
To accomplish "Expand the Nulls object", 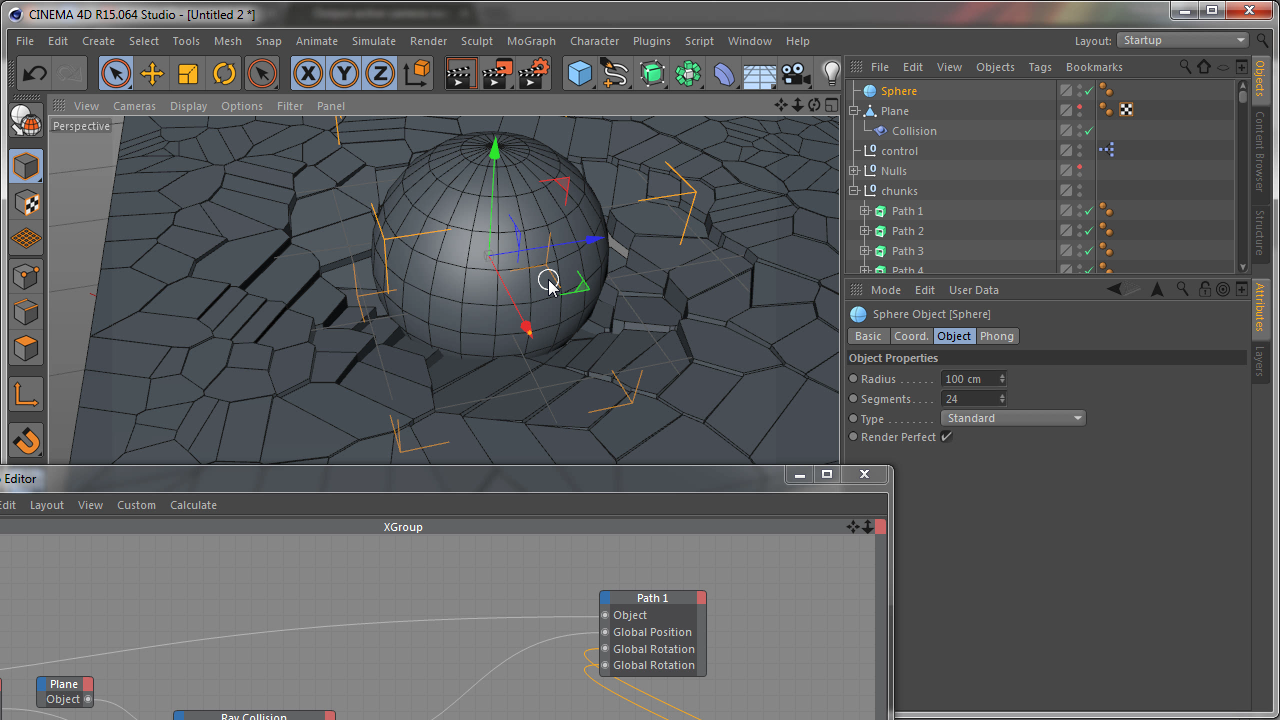I will click(x=854, y=171).
